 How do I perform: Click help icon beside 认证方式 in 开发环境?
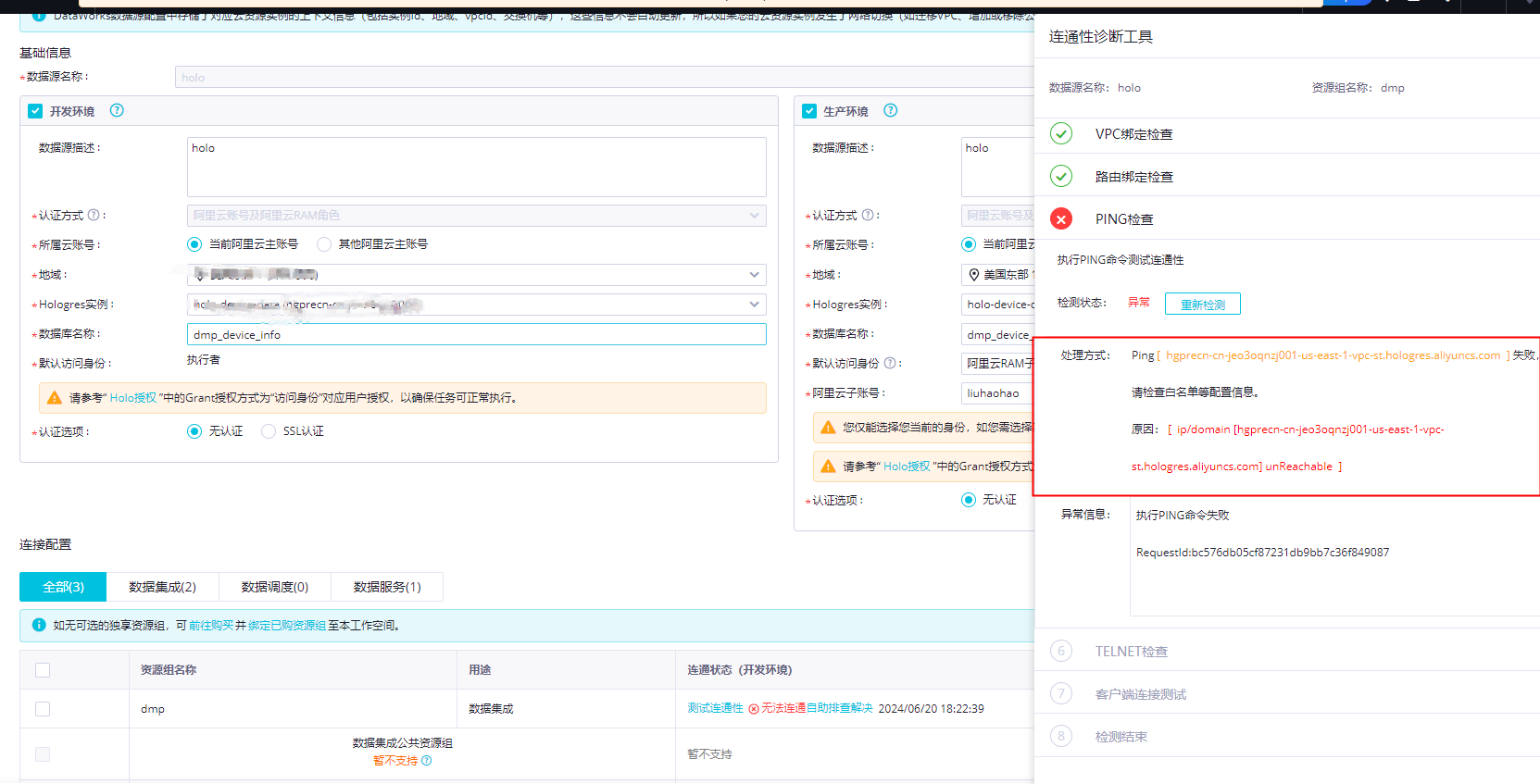(x=94, y=215)
